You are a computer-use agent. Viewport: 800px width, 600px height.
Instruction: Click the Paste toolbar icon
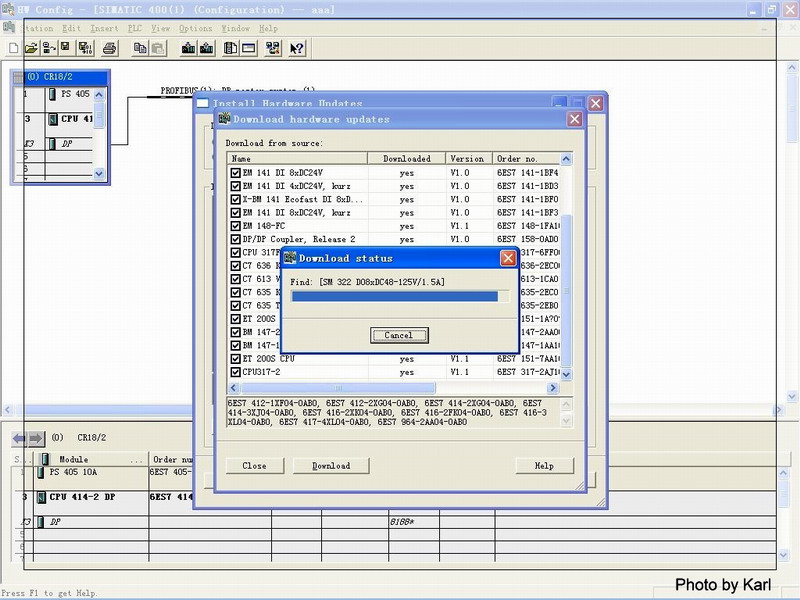point(158,48)
